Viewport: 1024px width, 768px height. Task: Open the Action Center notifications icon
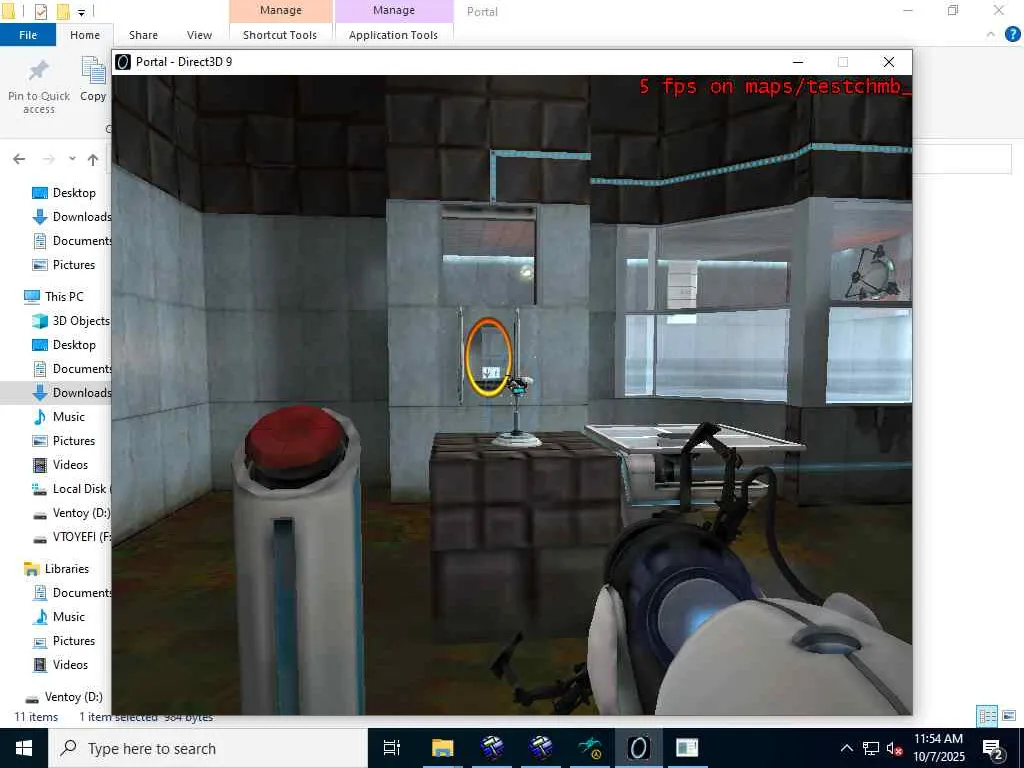click(x=993, y=749)
